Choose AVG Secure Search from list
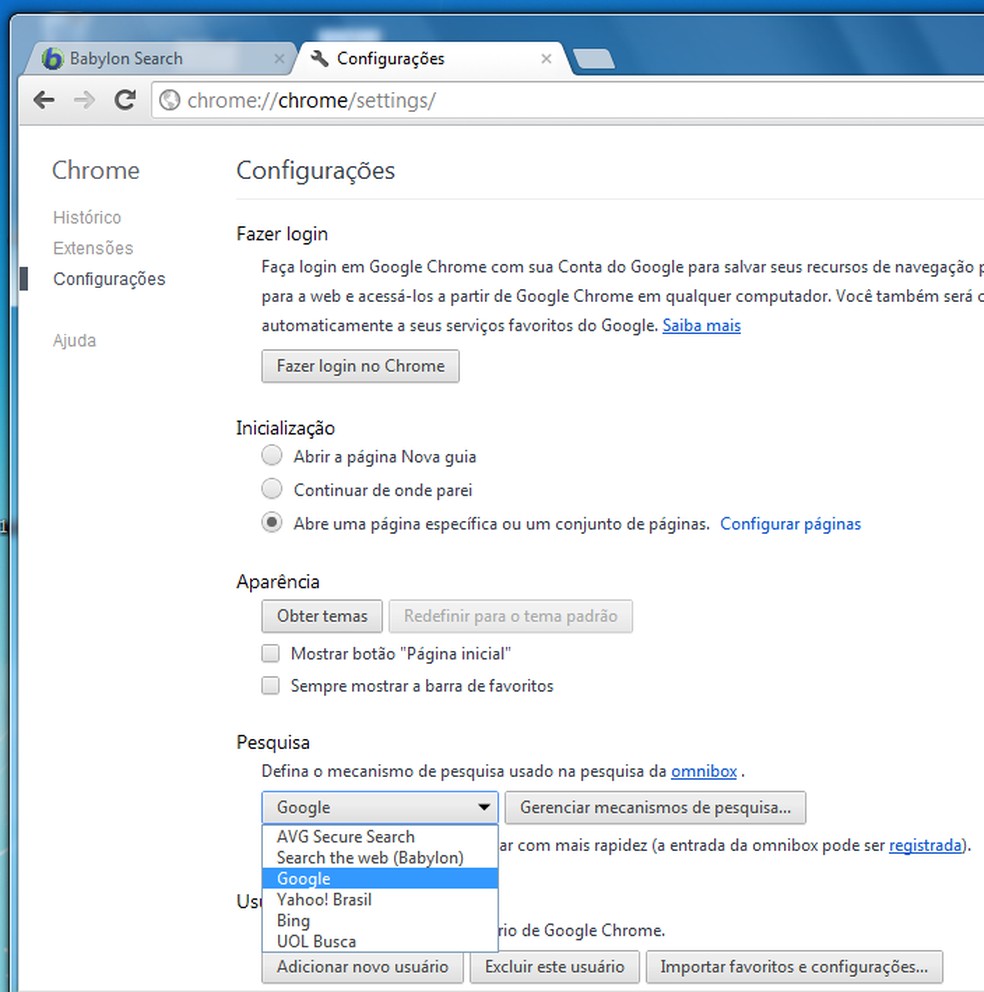Image resolution: width=984 pixels, height=992 pixels. coord(380,836)
